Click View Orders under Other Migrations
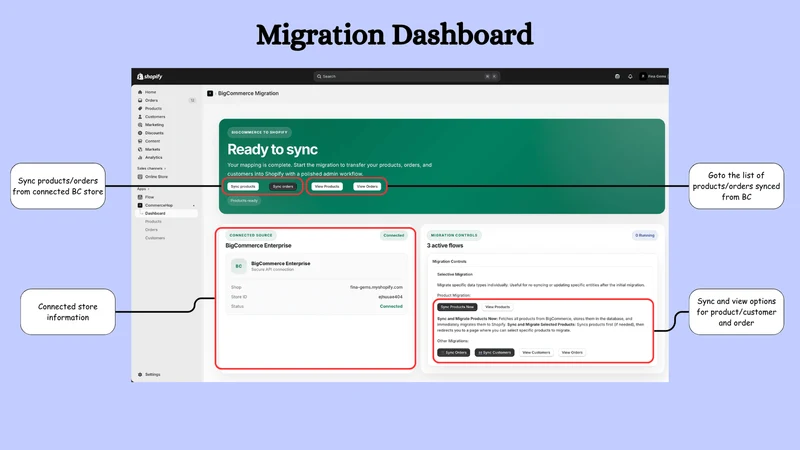 point(572,353)
